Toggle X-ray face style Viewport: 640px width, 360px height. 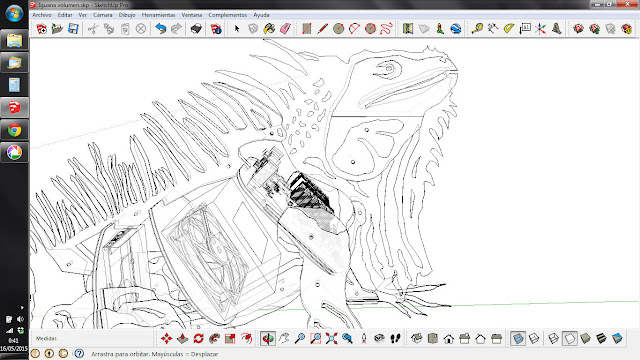(x=518, y=338)
